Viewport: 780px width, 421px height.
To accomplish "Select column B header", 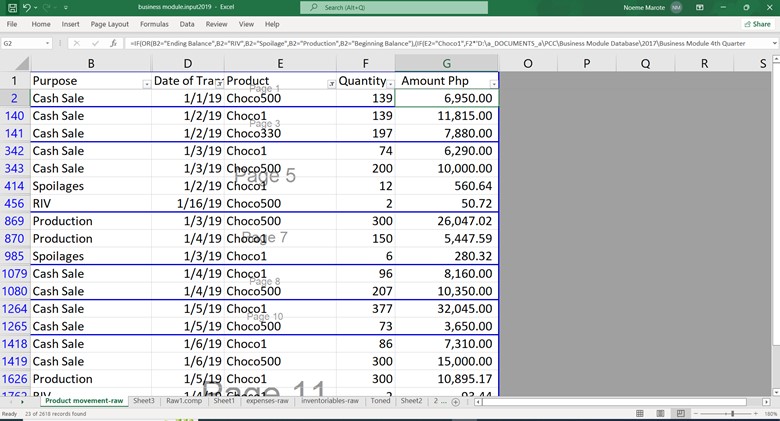I will 91,64.
